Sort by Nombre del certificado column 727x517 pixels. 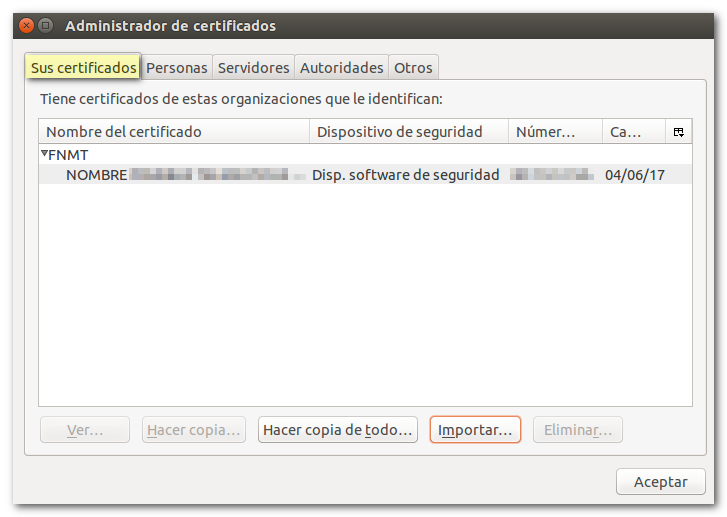coord(174,132)
